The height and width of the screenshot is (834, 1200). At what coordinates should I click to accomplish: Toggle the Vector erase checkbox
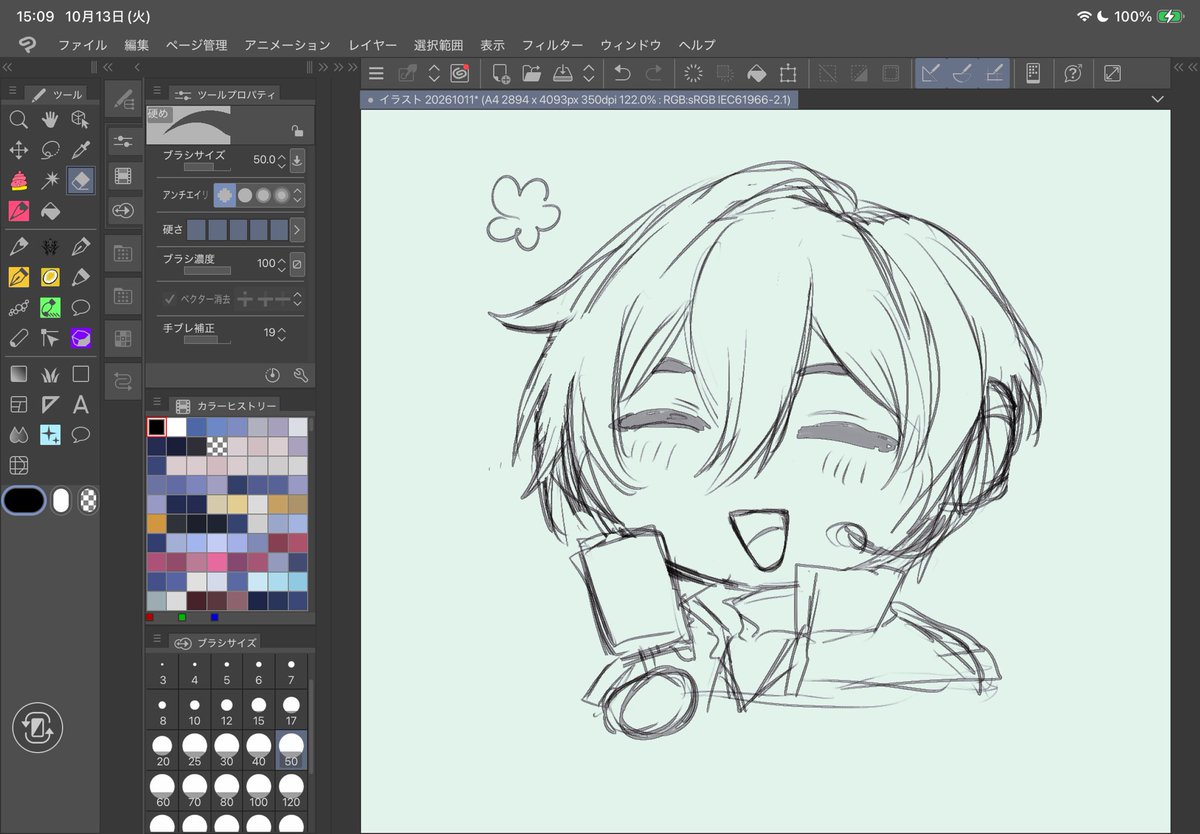click(x=170, y=299)
